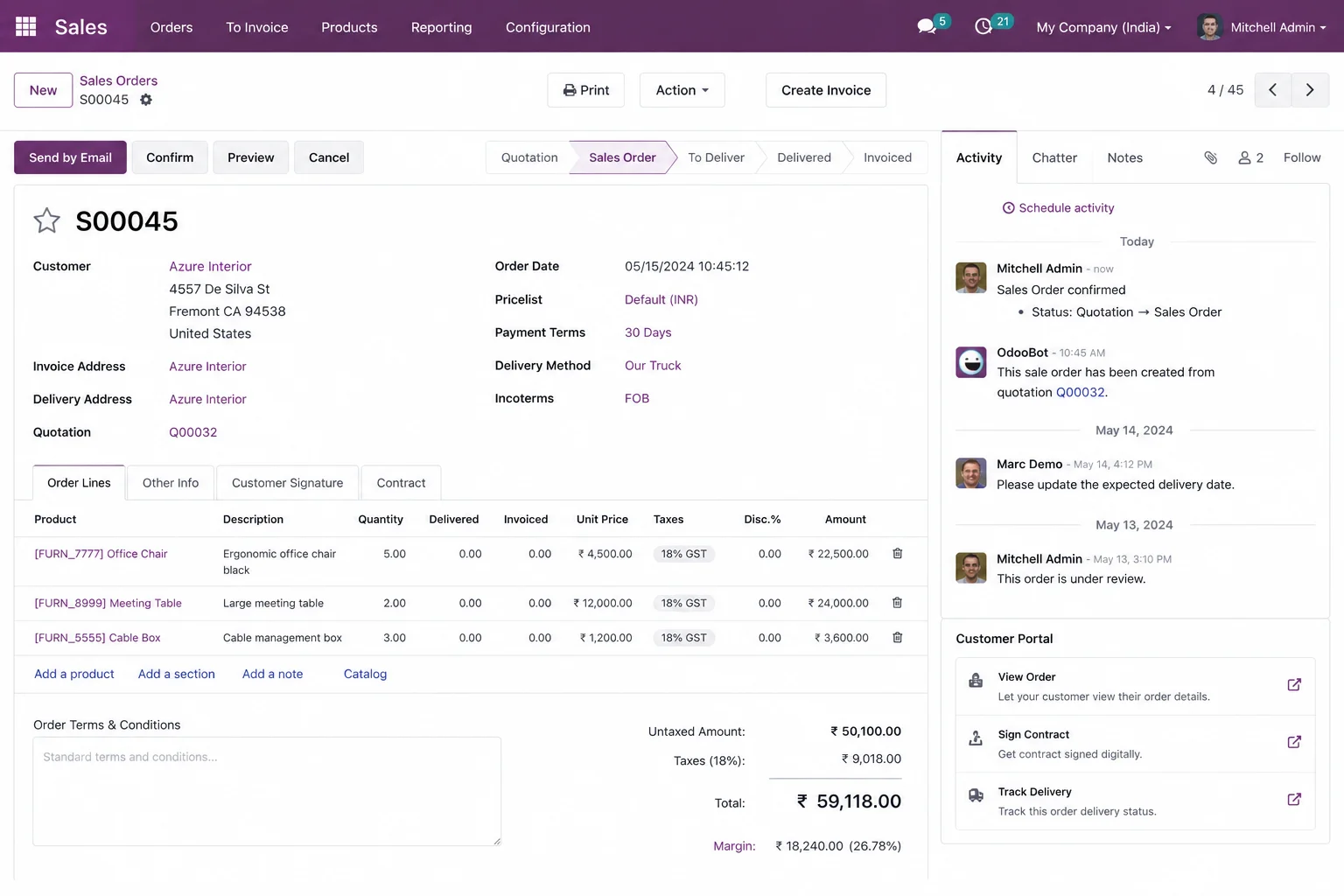1344x896 pixels.
Task: Go to the next record arrow
Action: coord(1310,90)
